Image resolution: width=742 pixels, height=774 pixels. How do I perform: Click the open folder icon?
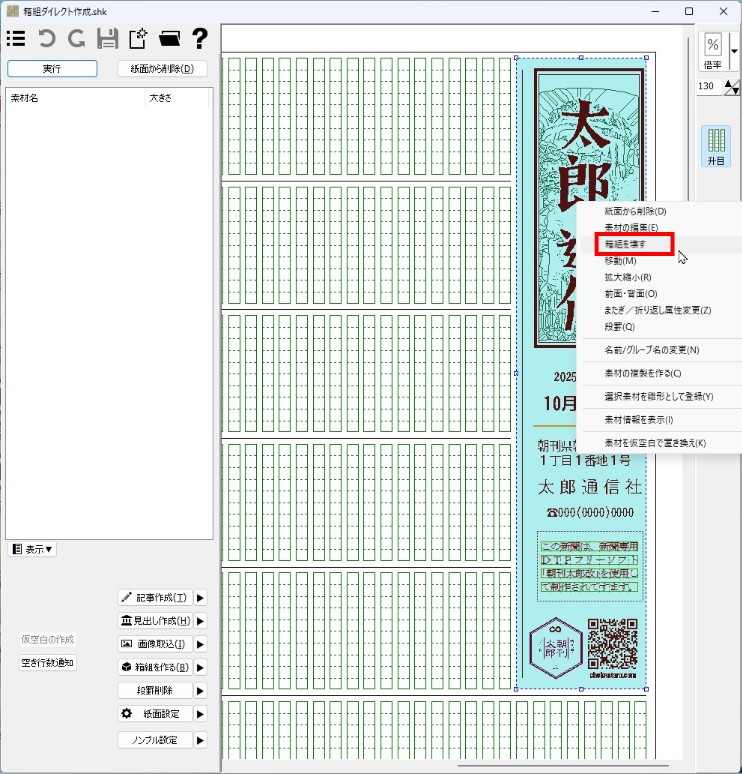tap(169, 39)
